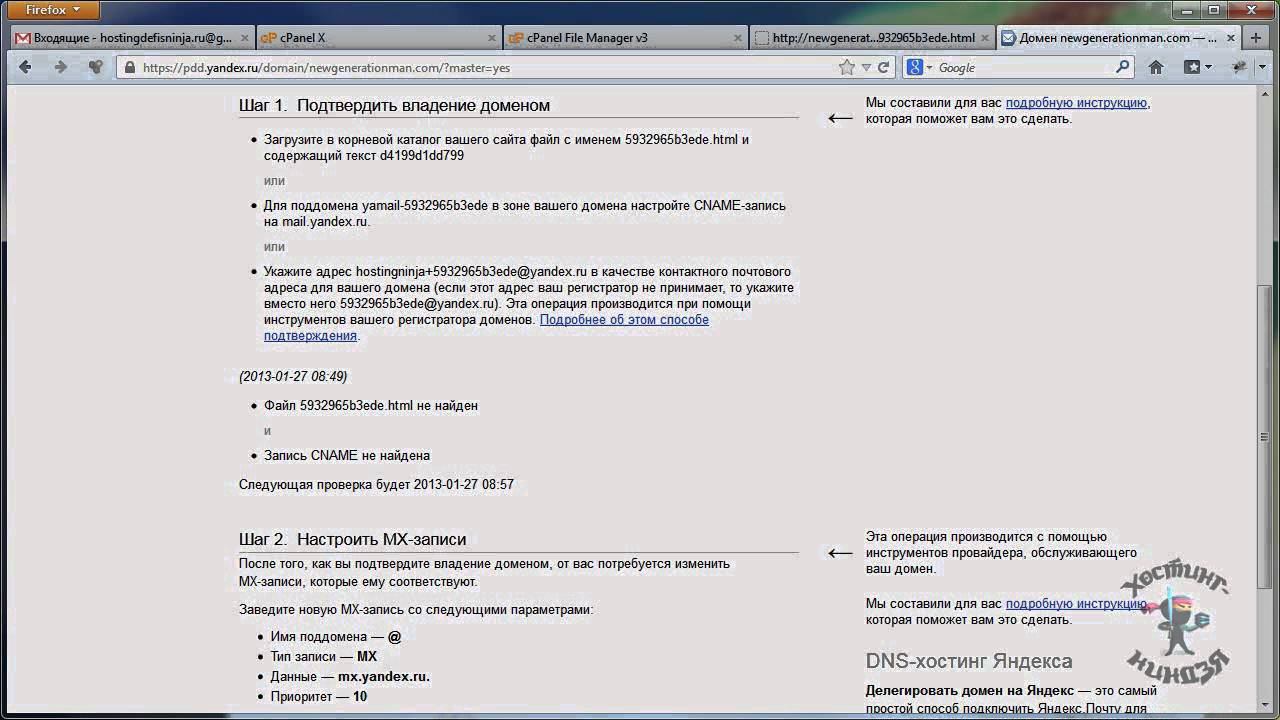Screen dimensions: 1280x720
Task: Close the 932965b3ede.html tab
Action: point(985,38)
